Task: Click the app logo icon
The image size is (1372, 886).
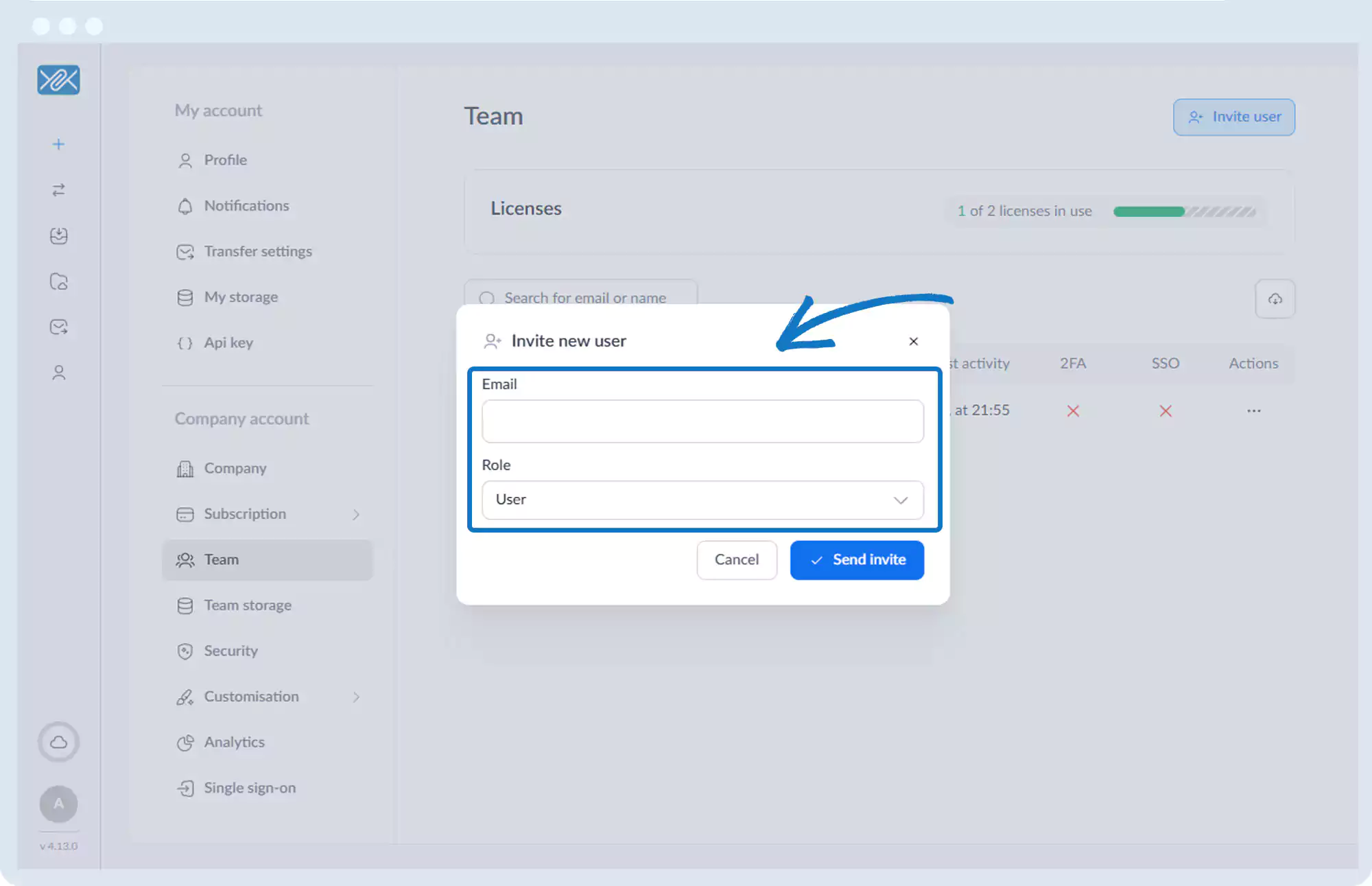Action: 58,80
